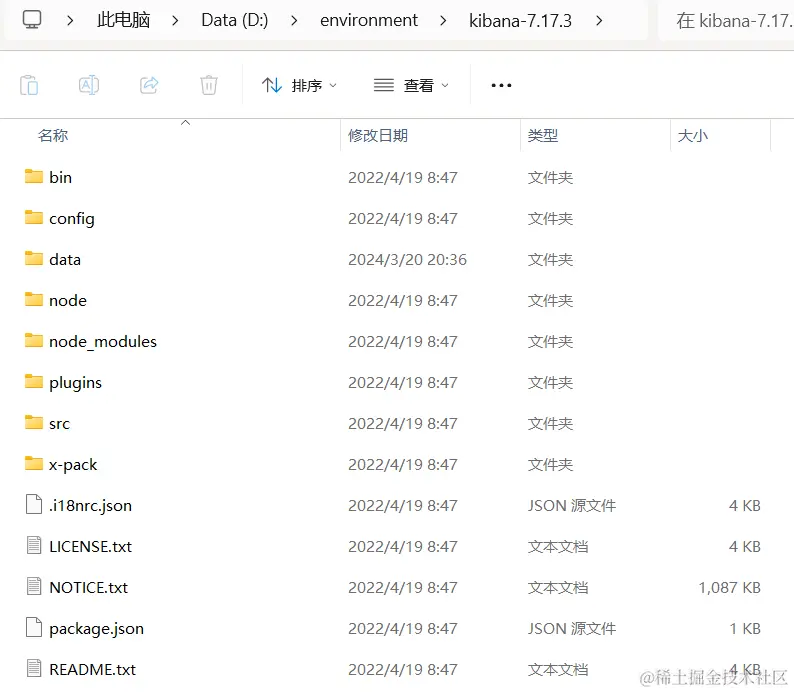Click the data folder name
Image resolution: width=794 pixels, height=693 pixels.
point(65,260)
